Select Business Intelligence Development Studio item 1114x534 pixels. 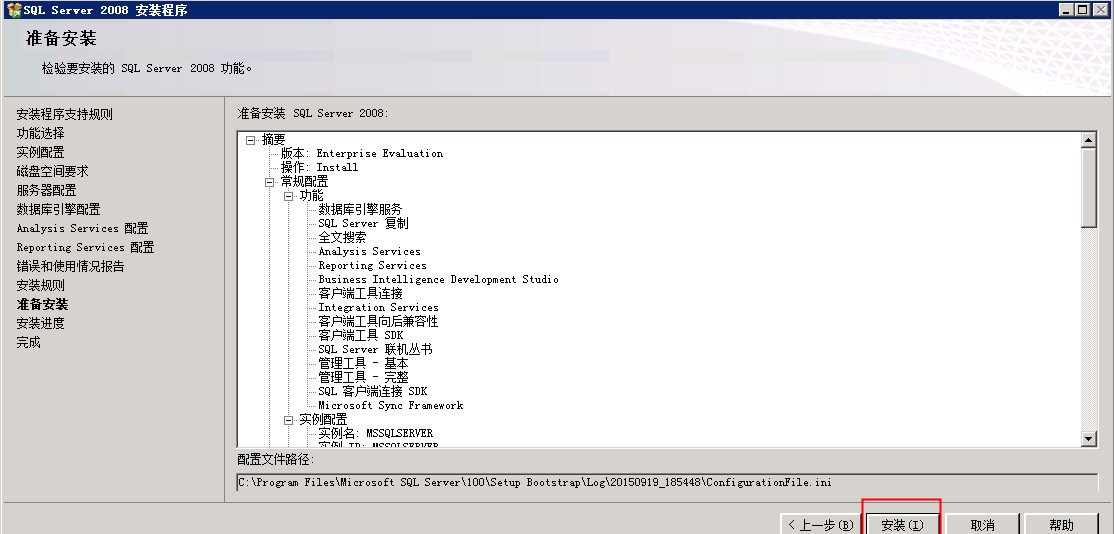[x=438, y=280]
